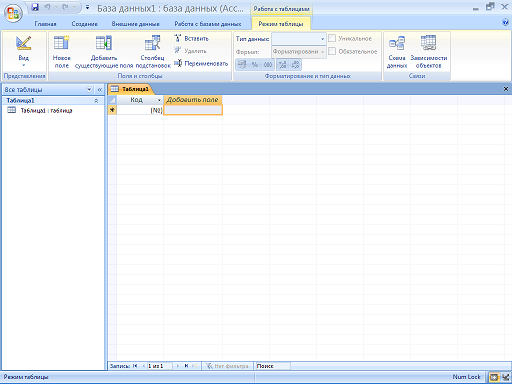Viewport: 512px width, 384px height.
Task: Go to last record navigation button
Action: point(187,366)
